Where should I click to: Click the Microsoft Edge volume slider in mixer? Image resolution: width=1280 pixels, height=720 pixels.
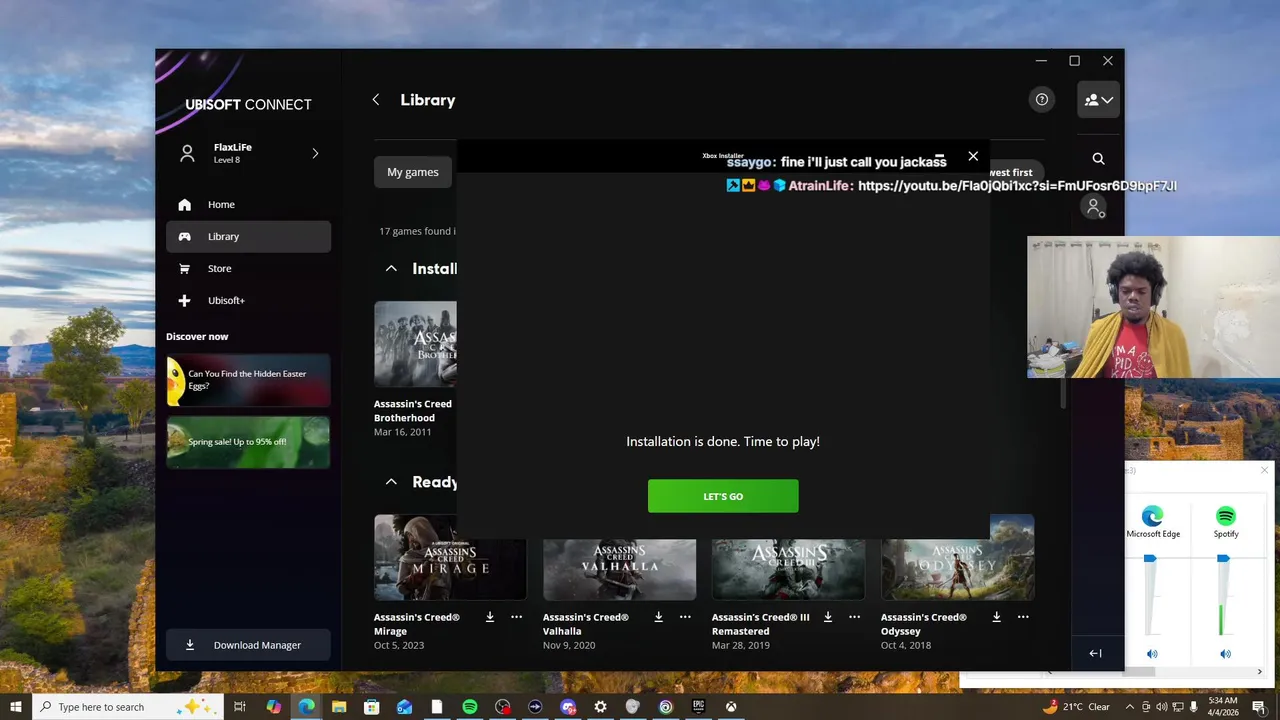pos(1150,558)
